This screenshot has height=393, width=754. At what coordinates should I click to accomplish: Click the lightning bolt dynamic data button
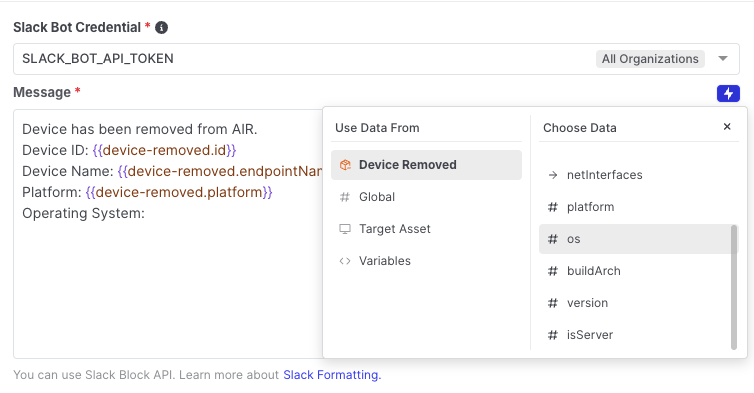(x=728, y=93)
